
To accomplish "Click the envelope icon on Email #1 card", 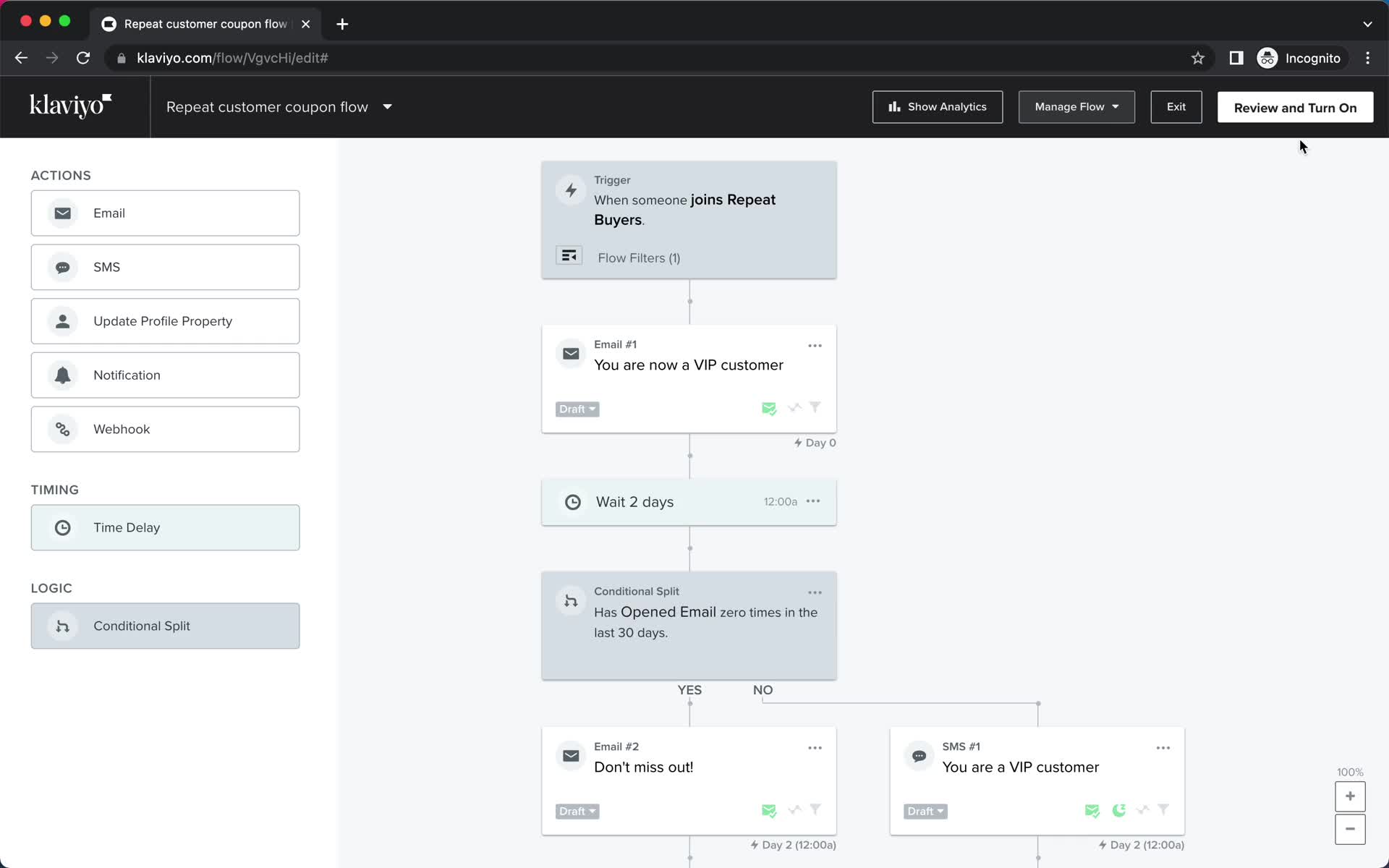I will [x=571, y=354].
